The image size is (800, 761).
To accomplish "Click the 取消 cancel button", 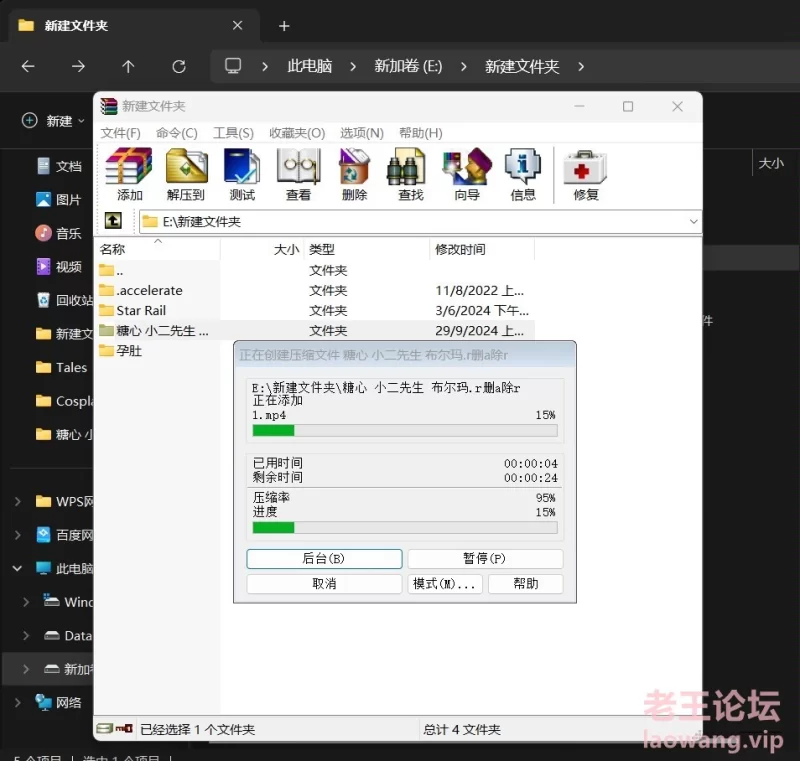I will 324,584.
